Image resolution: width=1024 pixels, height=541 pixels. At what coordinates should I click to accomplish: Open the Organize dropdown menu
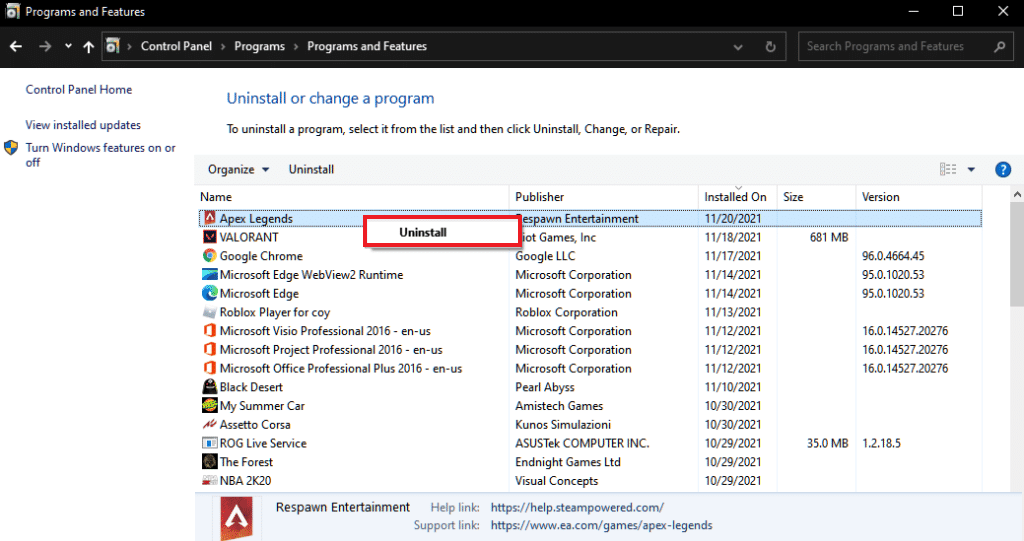point(238,169)
